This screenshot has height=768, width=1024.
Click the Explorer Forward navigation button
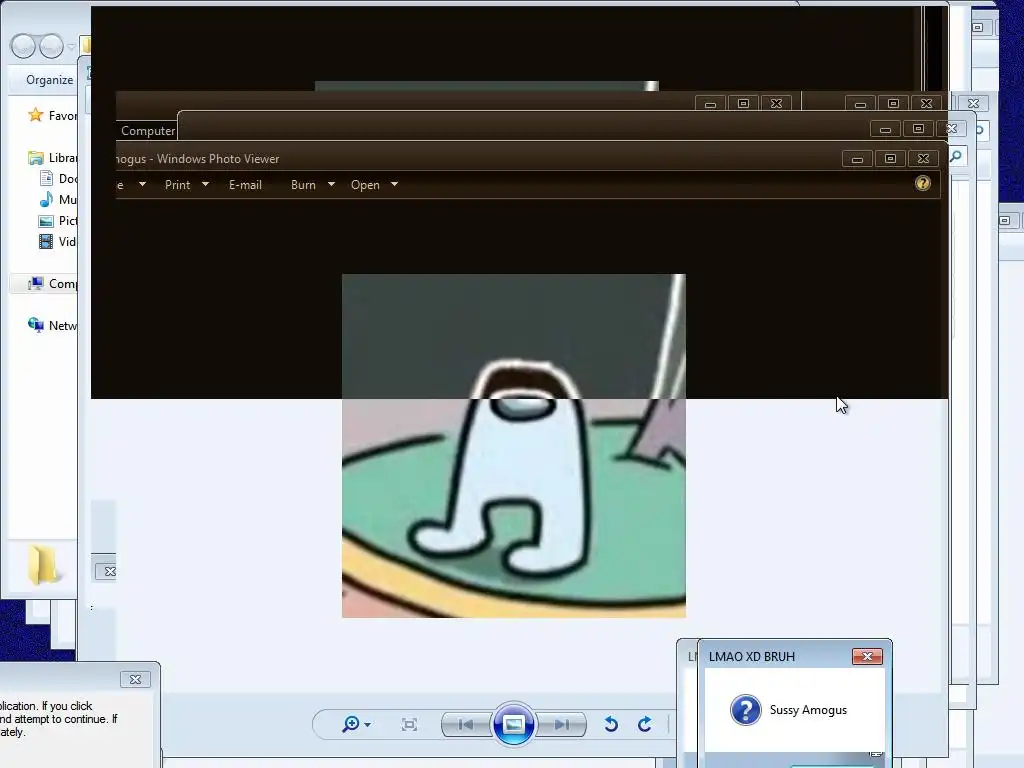[x=52, y=46]
